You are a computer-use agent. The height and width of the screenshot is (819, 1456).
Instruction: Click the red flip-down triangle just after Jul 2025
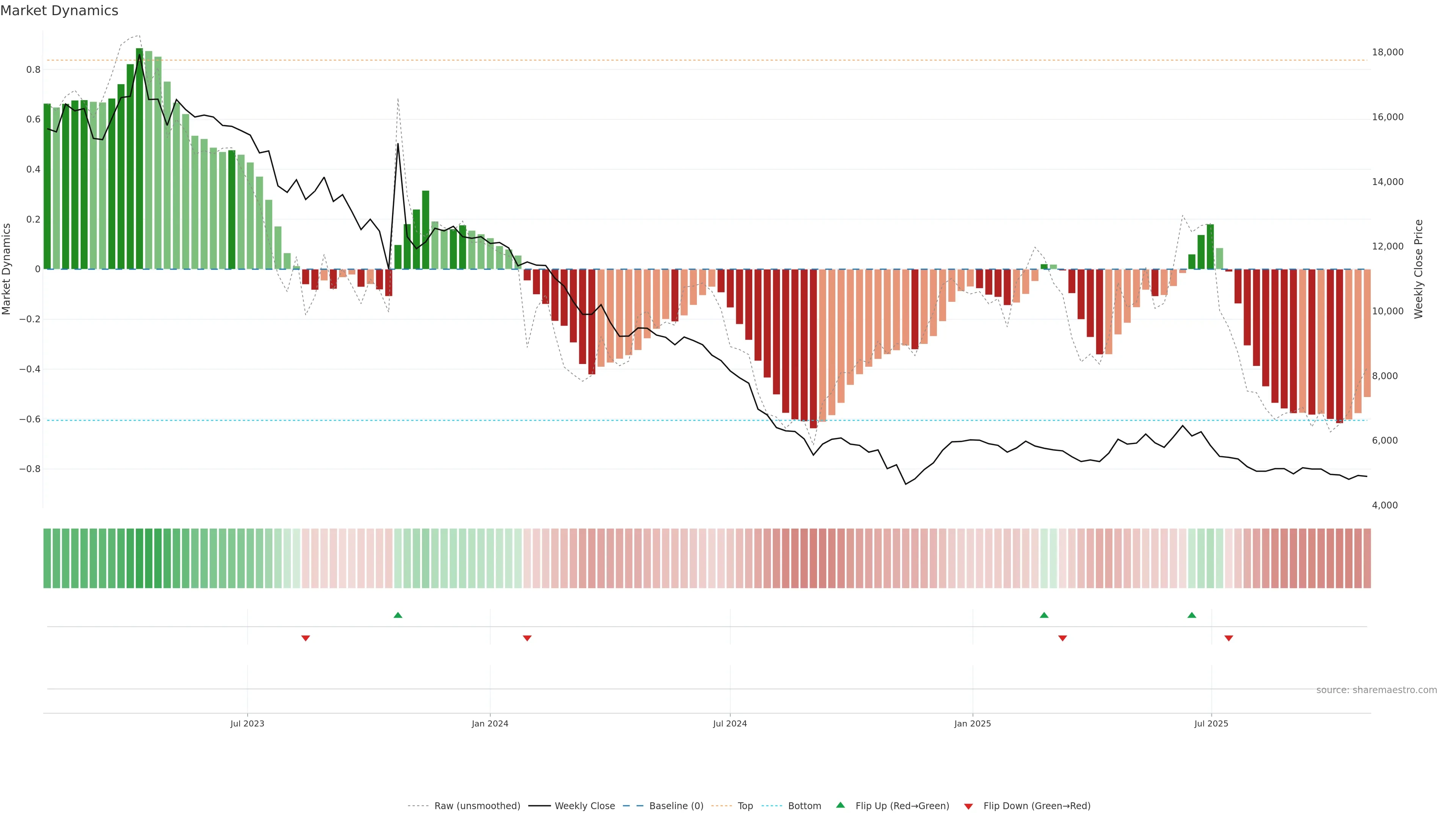pyautogui.click(x=1229, y=638)
